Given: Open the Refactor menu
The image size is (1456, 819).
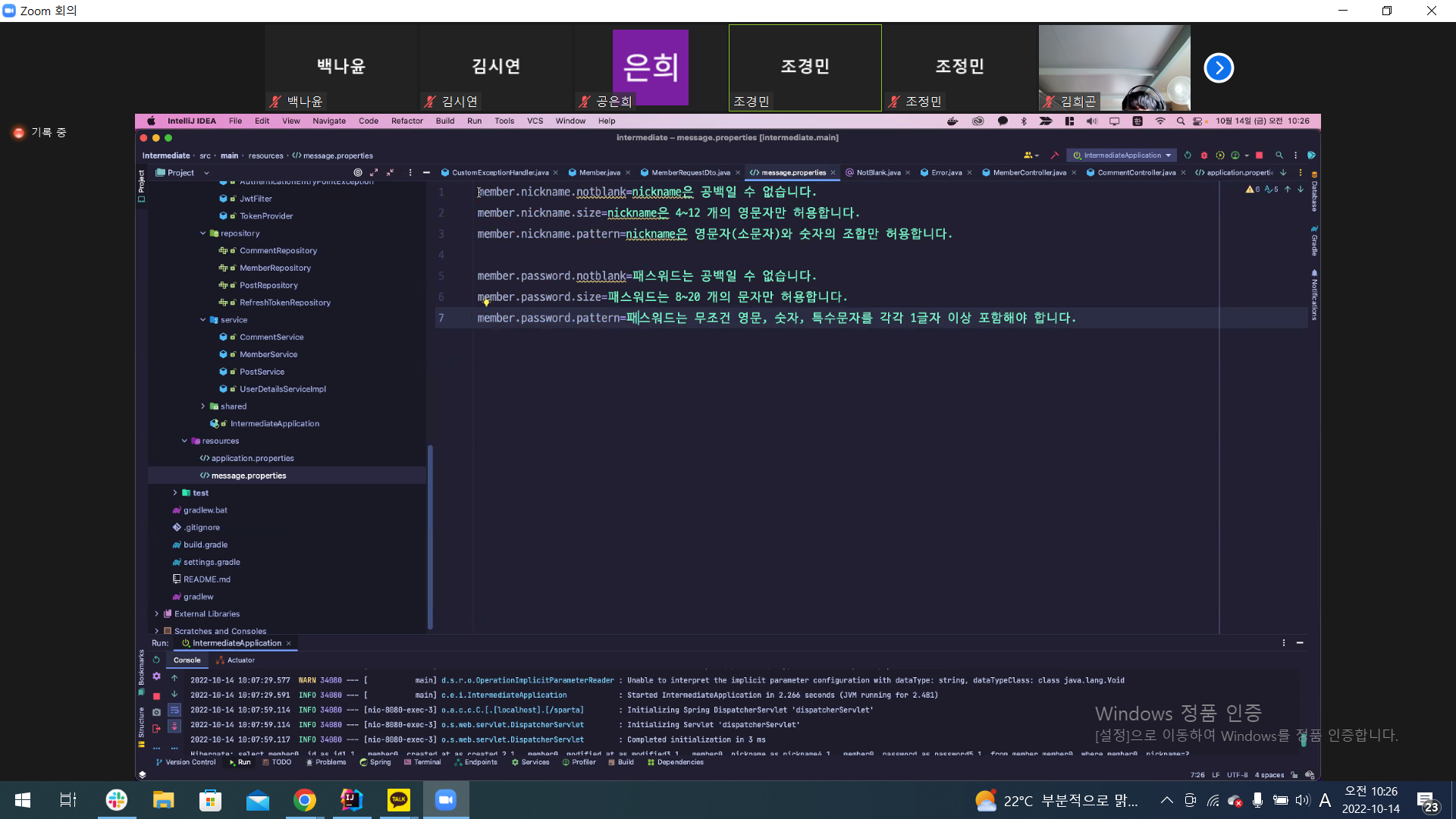Looking at the screenshot, I should click(406, 121).
